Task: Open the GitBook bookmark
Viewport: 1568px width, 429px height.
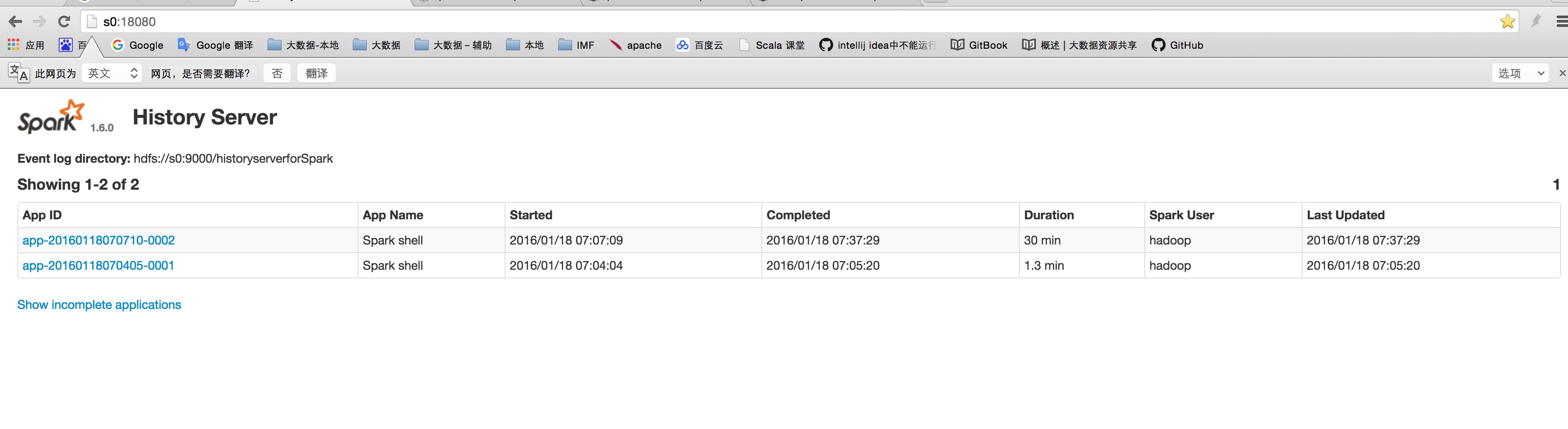Action: click(979, 45)
